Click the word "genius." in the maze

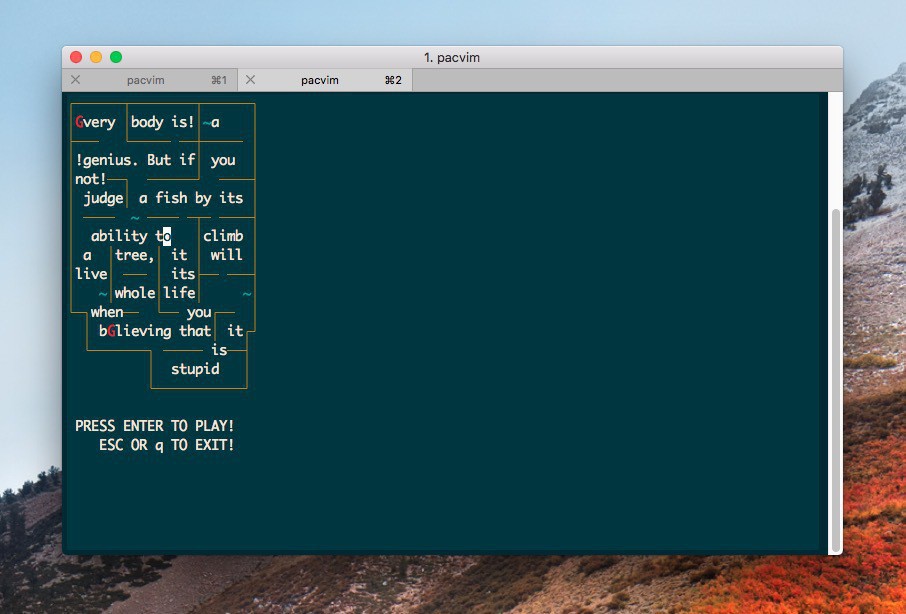112,160
